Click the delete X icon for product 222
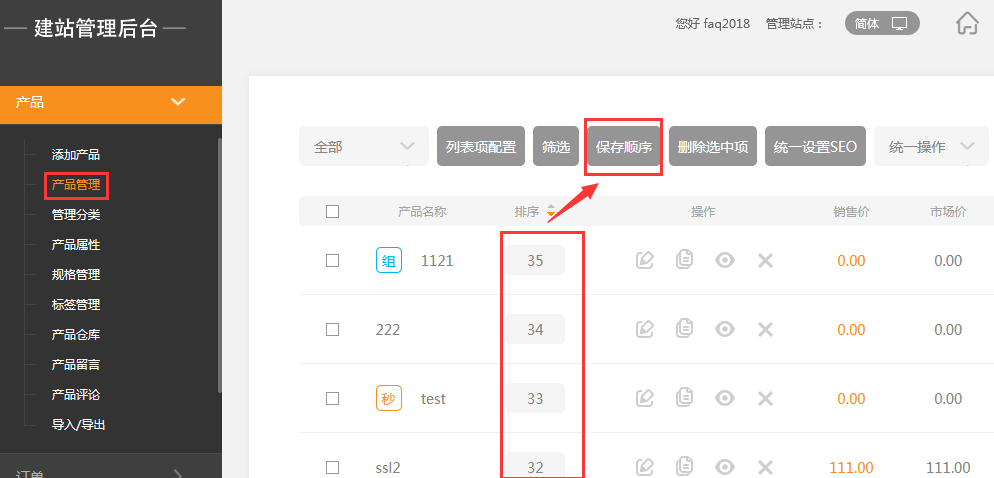 (x=765, y=329)
